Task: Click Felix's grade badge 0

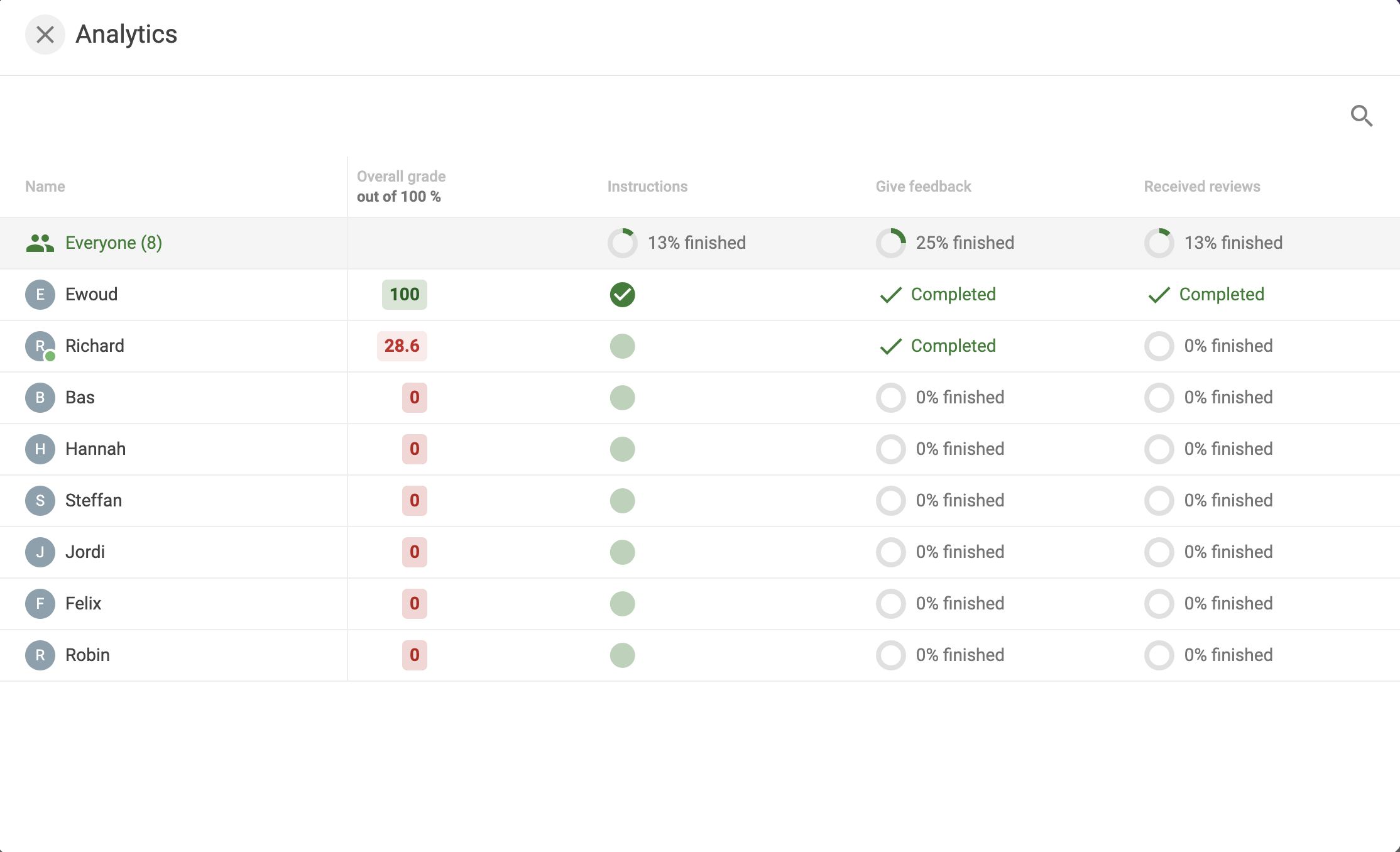Action: pyautogui.click(x=415, y=604)
